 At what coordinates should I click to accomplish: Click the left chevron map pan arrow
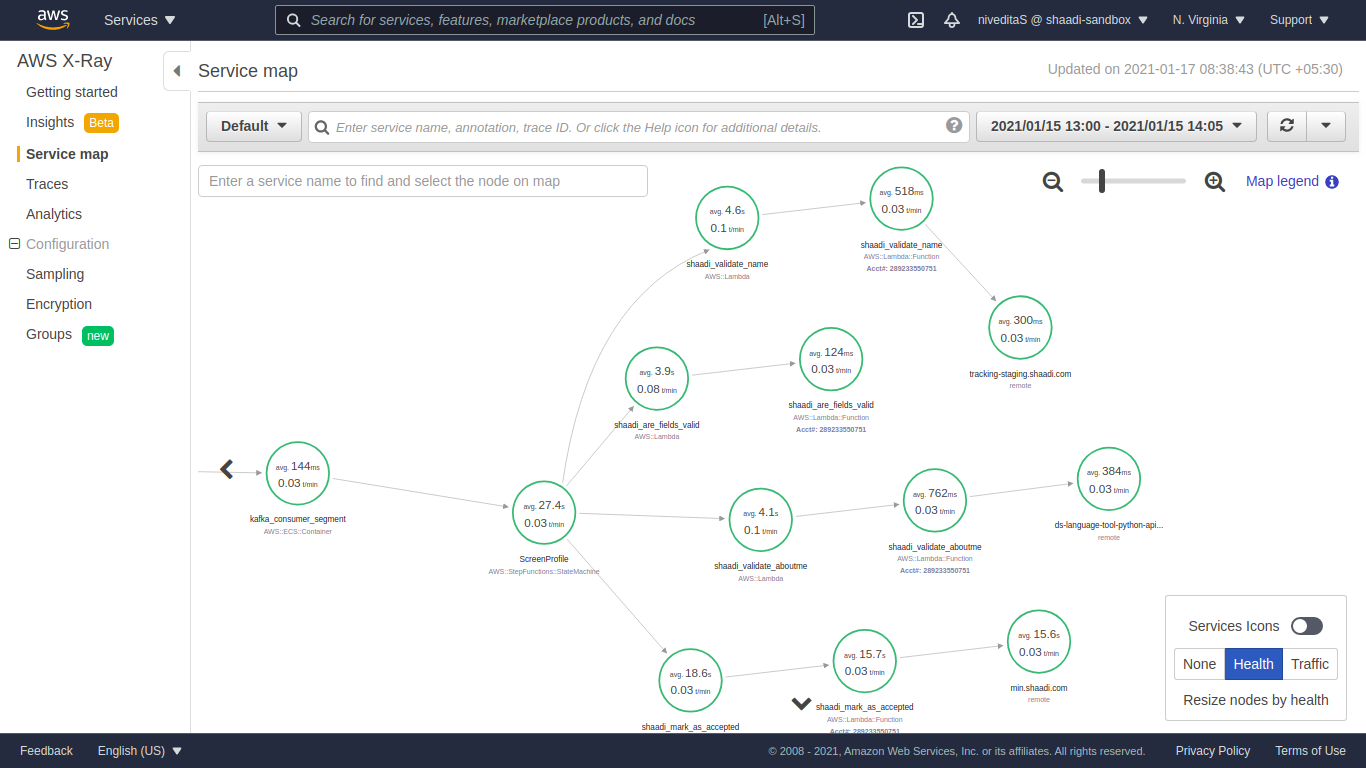[227, 469]
